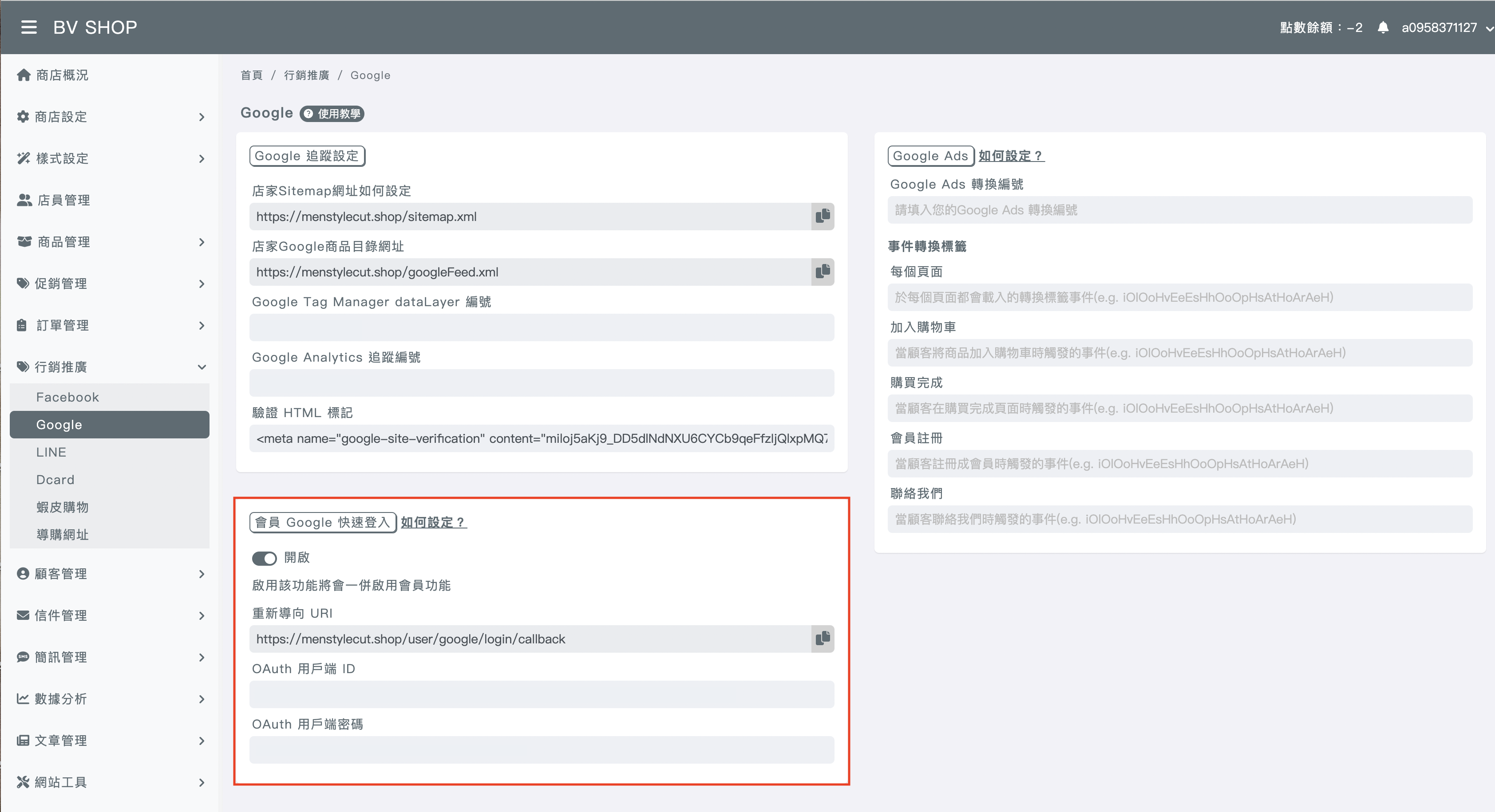Click the 簡訊管理 SMS bubble icon
This screenshot has height=812, width=1495.
[23, 657]
